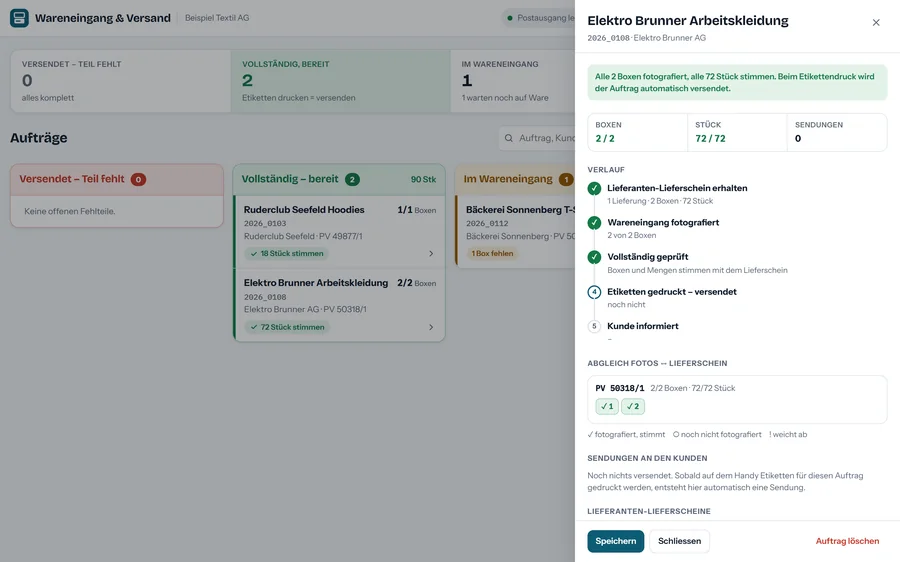Click the Speichern button
This screenshot has height=562, width=900.
click(615, 541)
